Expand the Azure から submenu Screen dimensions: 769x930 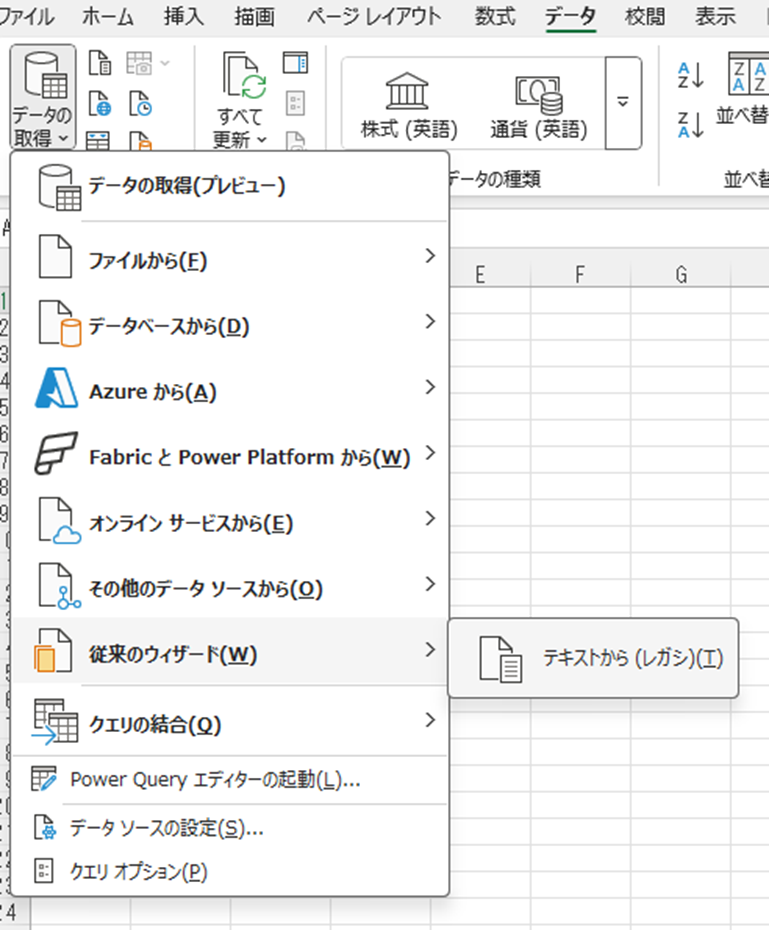coord(229,391)
